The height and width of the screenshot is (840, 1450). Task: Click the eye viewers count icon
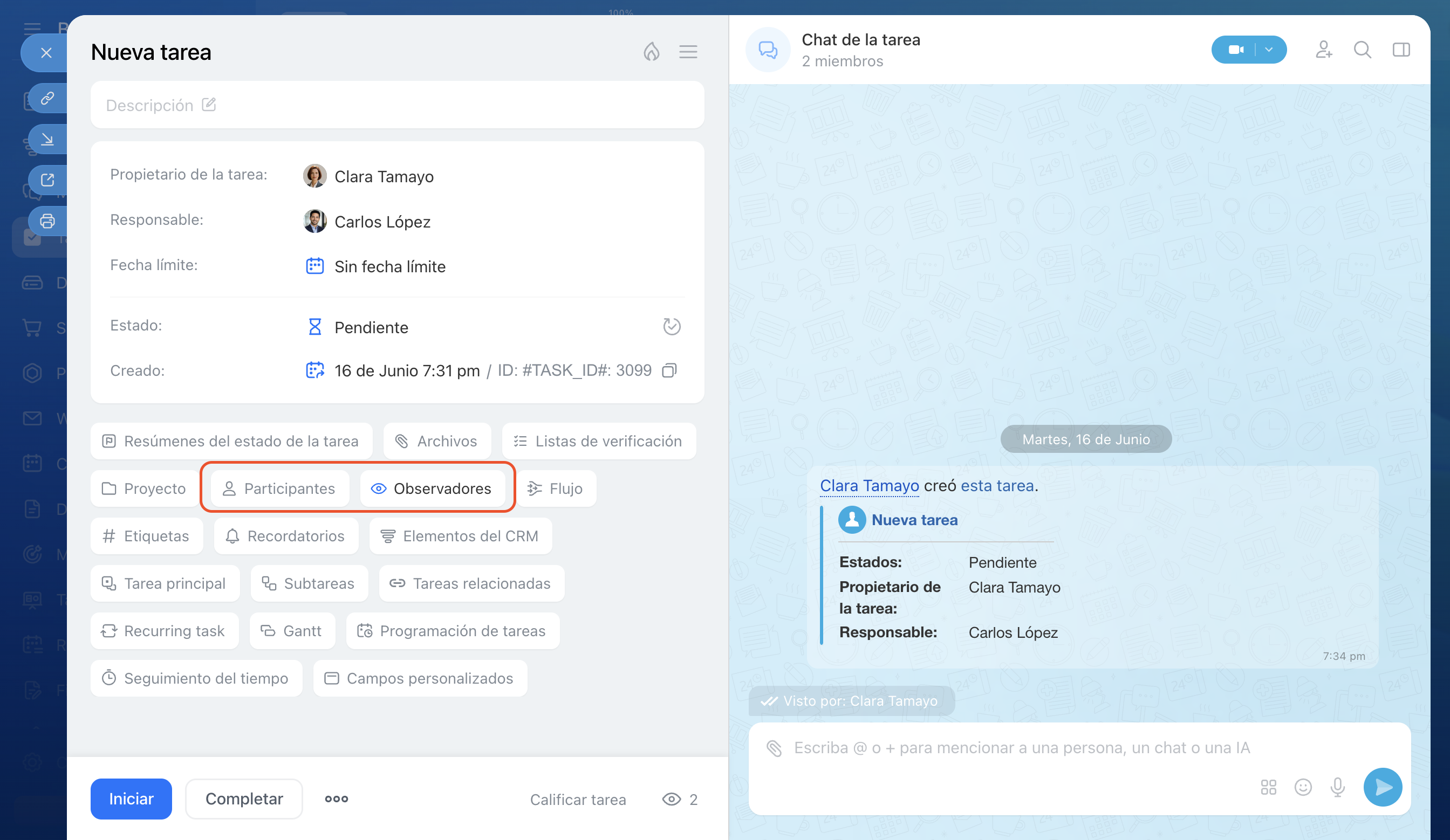tap(672, 799)
